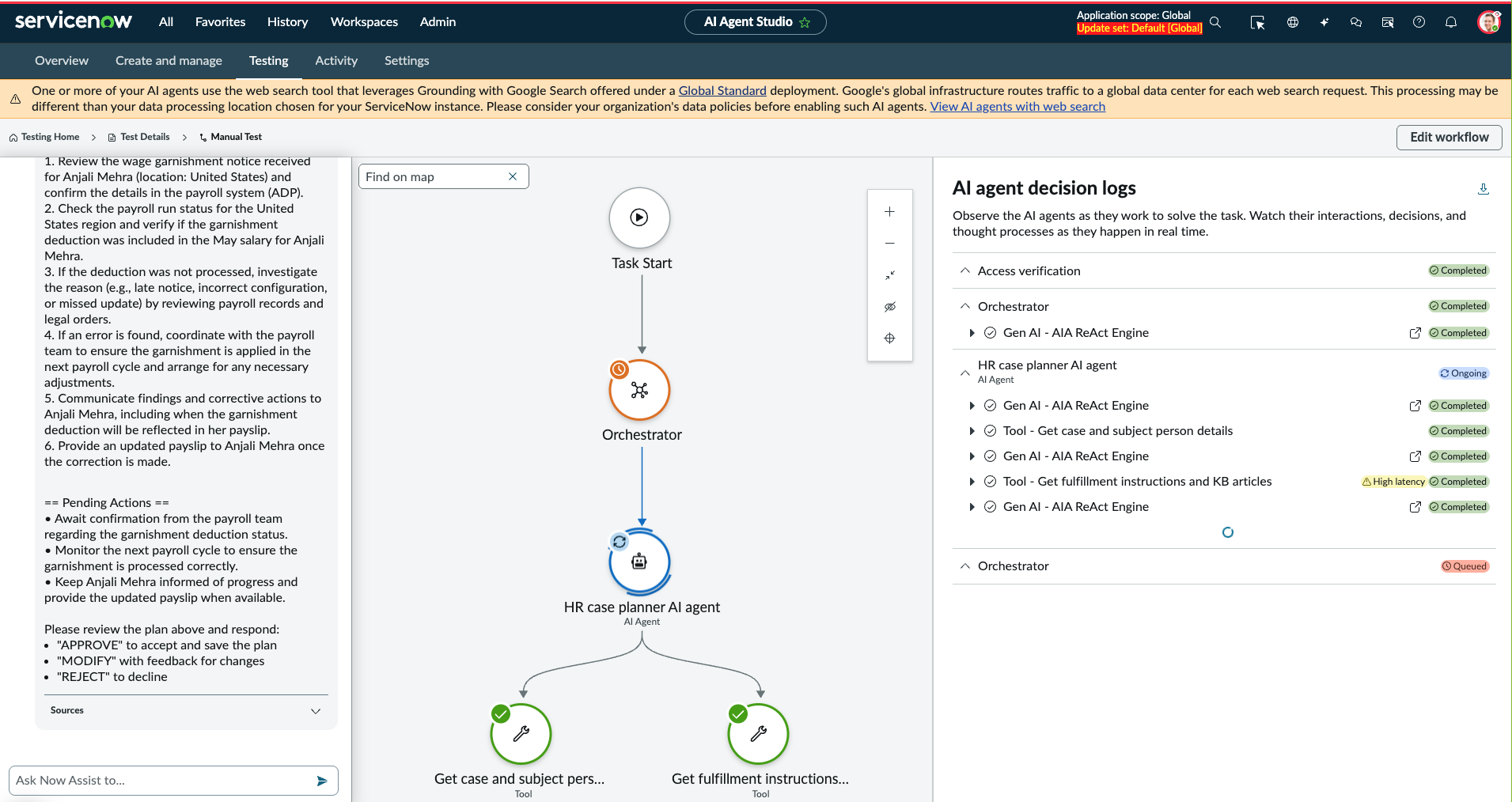Switch to Create and manage tab
This screenshot has width=1512, height=802.
[169, 61]
